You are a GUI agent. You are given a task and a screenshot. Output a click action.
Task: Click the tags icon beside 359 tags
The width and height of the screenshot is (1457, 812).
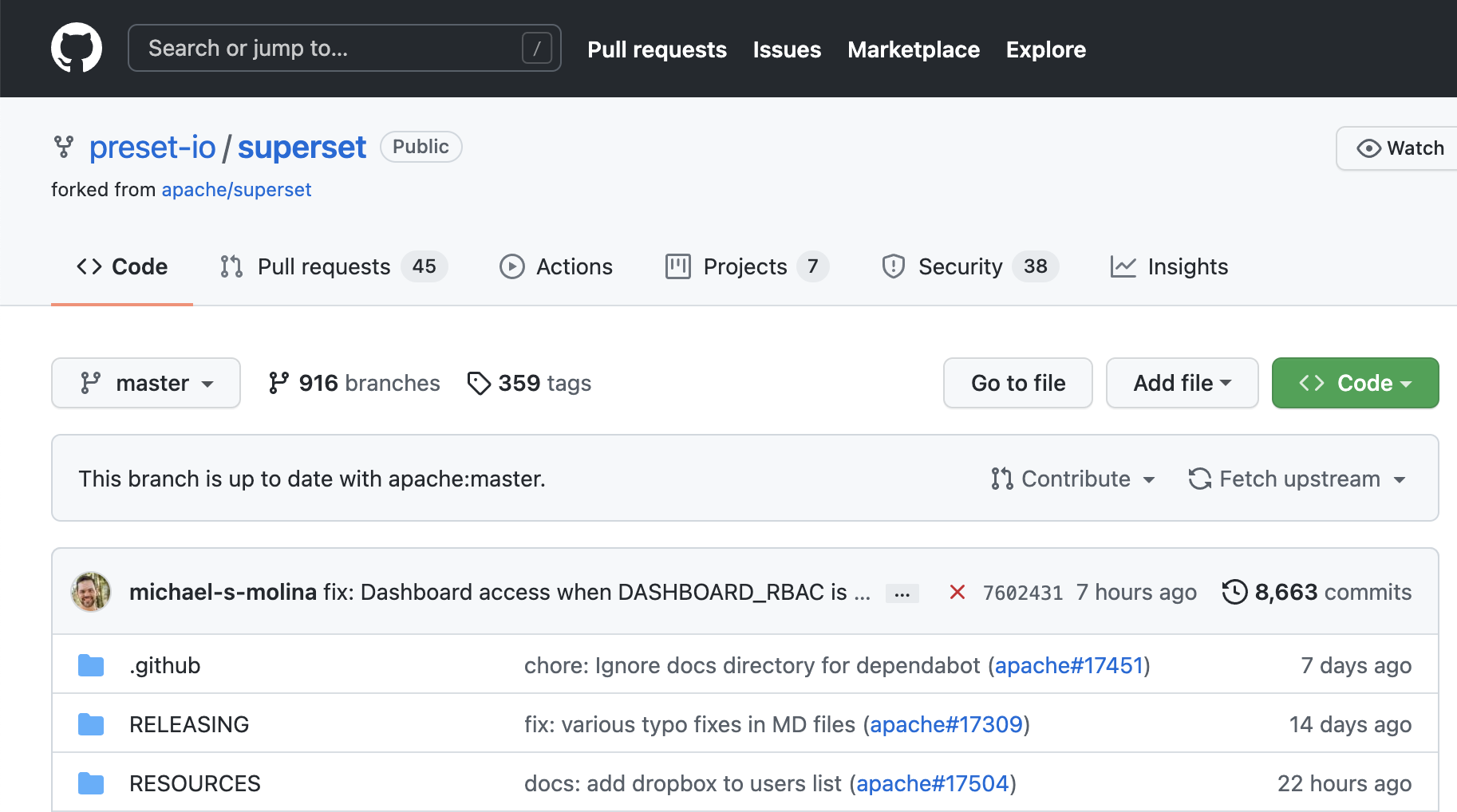tap(479, 384)
